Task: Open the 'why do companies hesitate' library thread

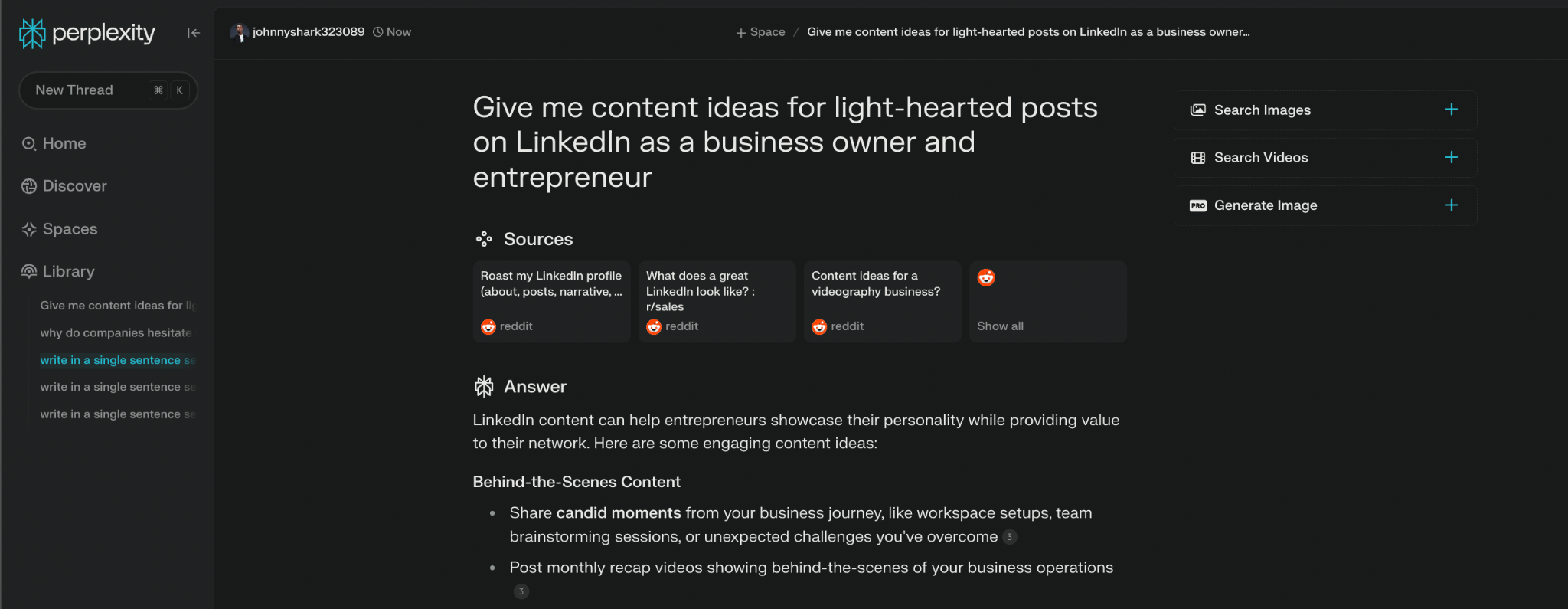Action: [x=116, y=332]
